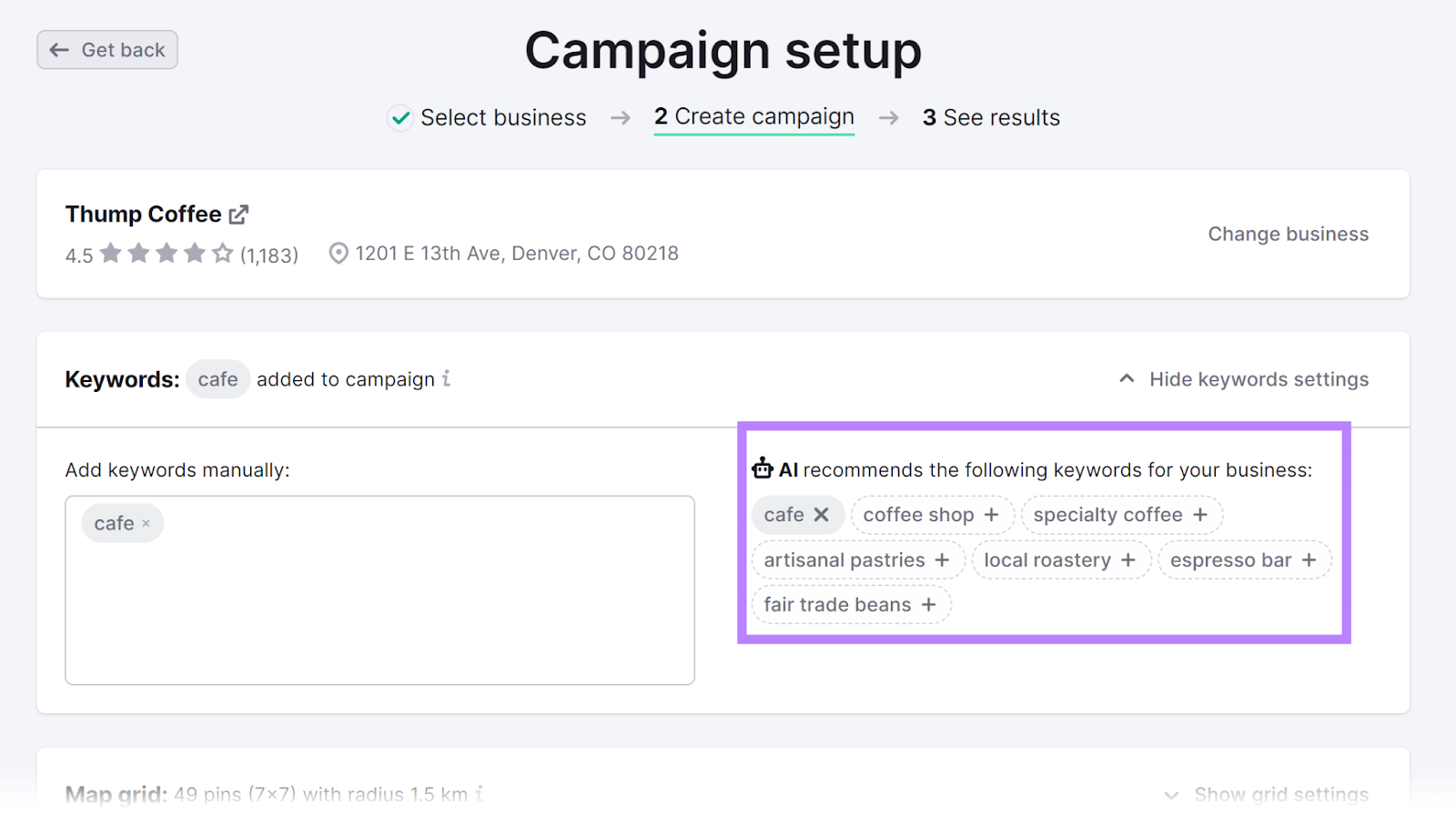Remove cafe from the AI recommended keywords
The image size is (1456, 814).
821,515
